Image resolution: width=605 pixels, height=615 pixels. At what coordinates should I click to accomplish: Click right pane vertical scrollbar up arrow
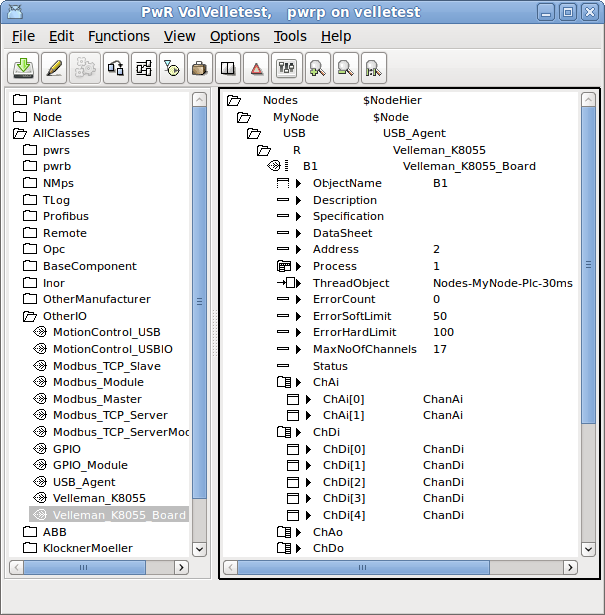pyautogui.click(x=588, y=100)
